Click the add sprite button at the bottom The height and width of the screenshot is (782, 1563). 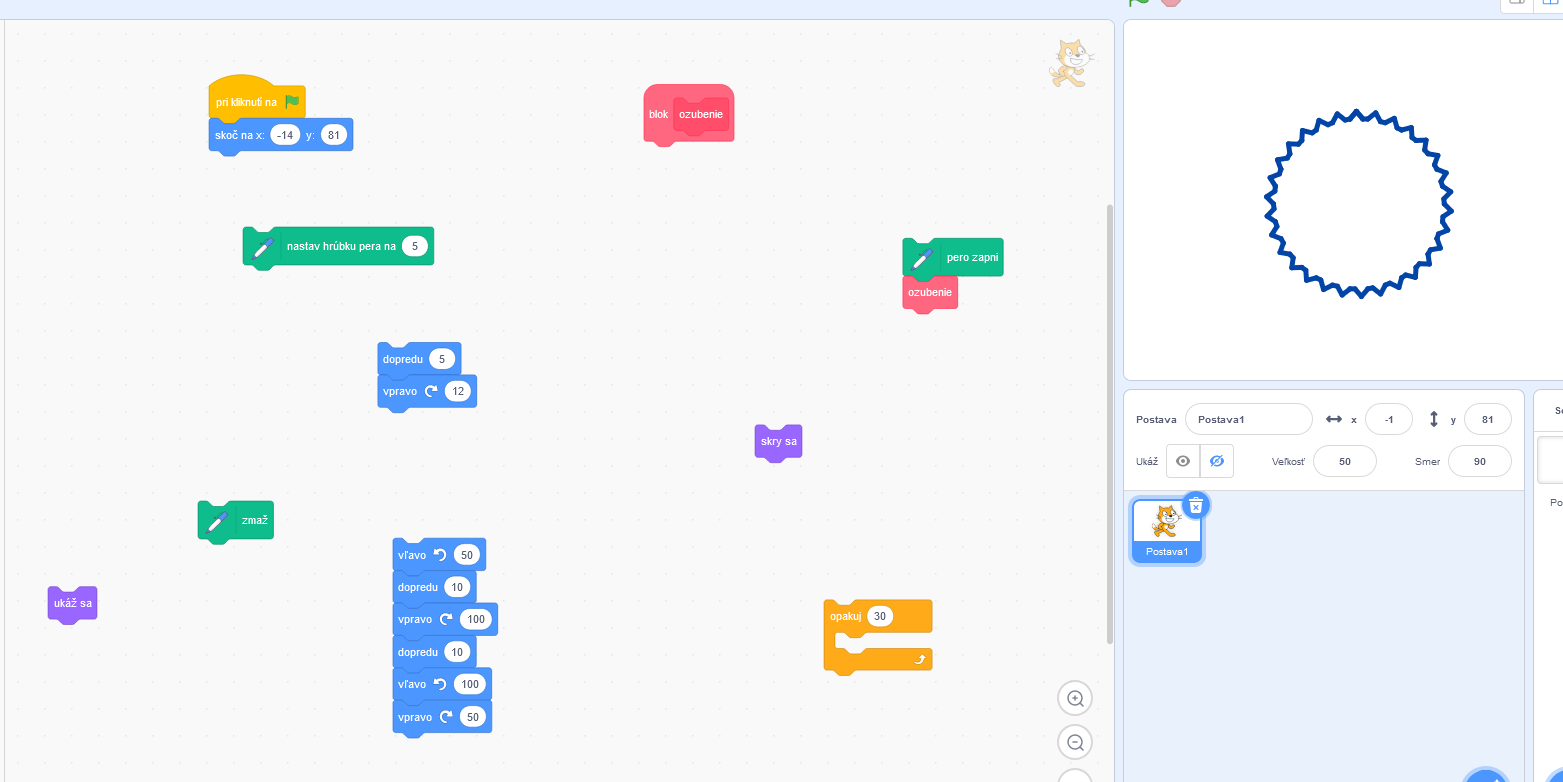(x=1487, y=775)
